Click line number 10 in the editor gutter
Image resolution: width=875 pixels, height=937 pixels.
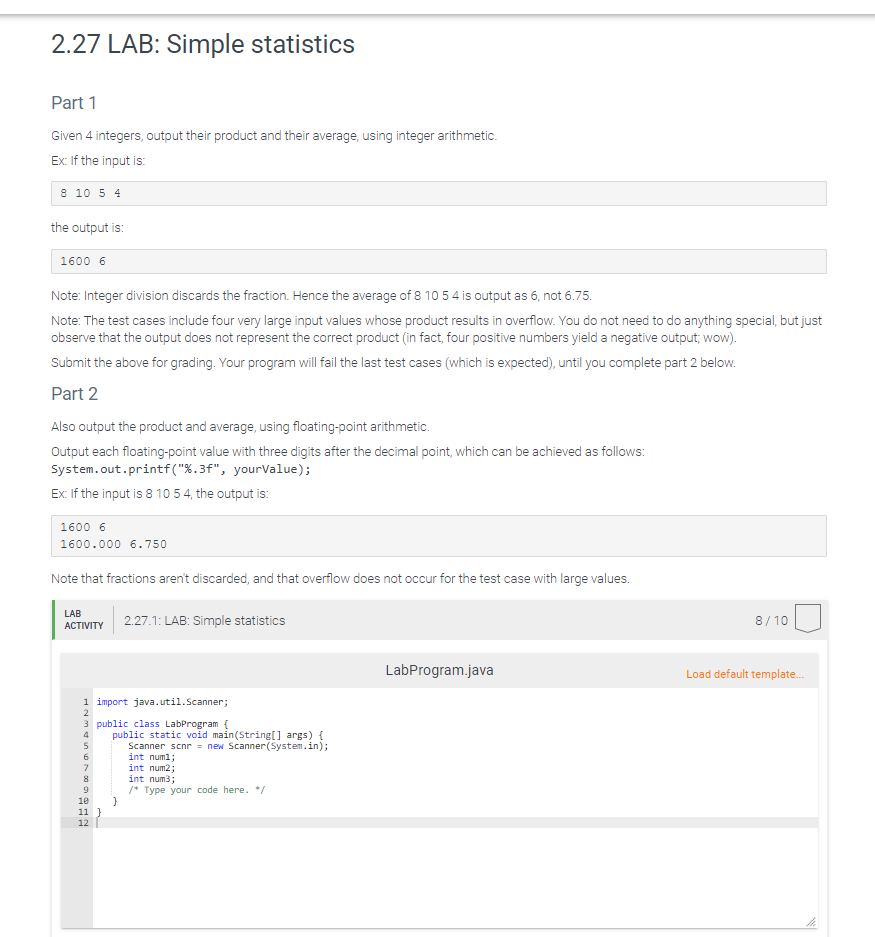click(x=84, y=801)
